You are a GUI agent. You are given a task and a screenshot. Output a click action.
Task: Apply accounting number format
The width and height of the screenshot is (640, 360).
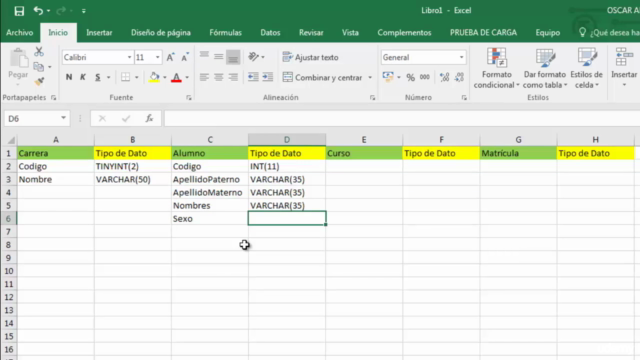coord(388,77)
